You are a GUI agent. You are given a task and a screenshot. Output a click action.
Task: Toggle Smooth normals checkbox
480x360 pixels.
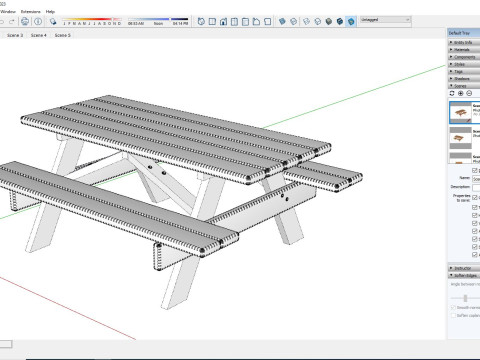(x=453, y=307)
